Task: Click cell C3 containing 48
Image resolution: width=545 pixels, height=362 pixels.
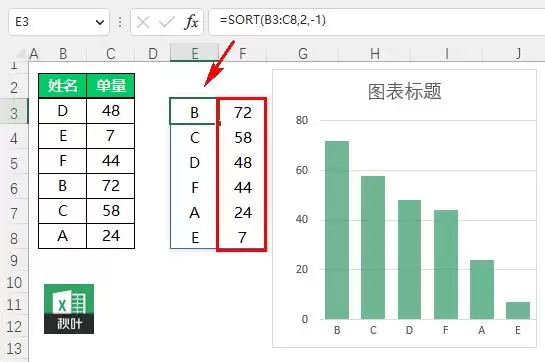Action: click(x=111, y=111)
